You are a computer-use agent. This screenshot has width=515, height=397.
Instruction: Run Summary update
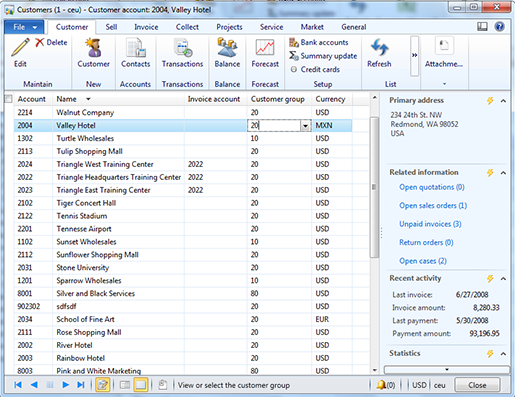pos(323,56)
